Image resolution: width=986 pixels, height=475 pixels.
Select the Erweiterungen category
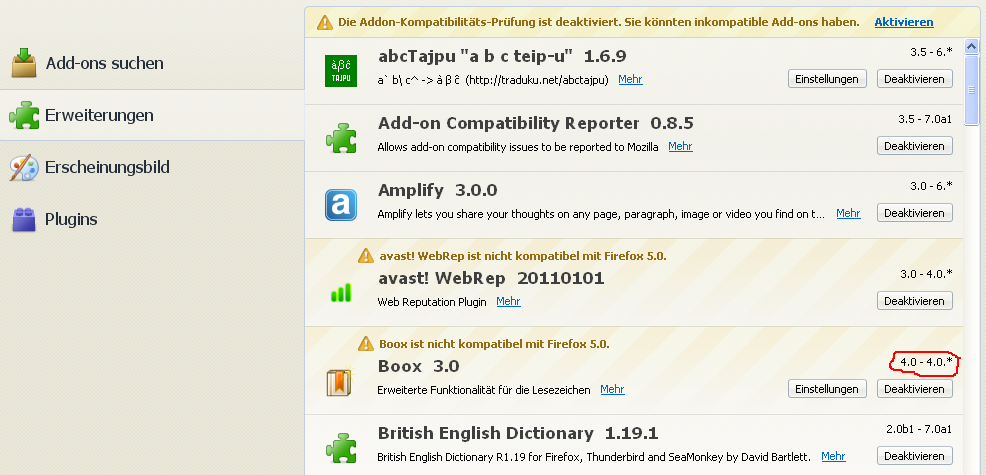click(152, 115)
